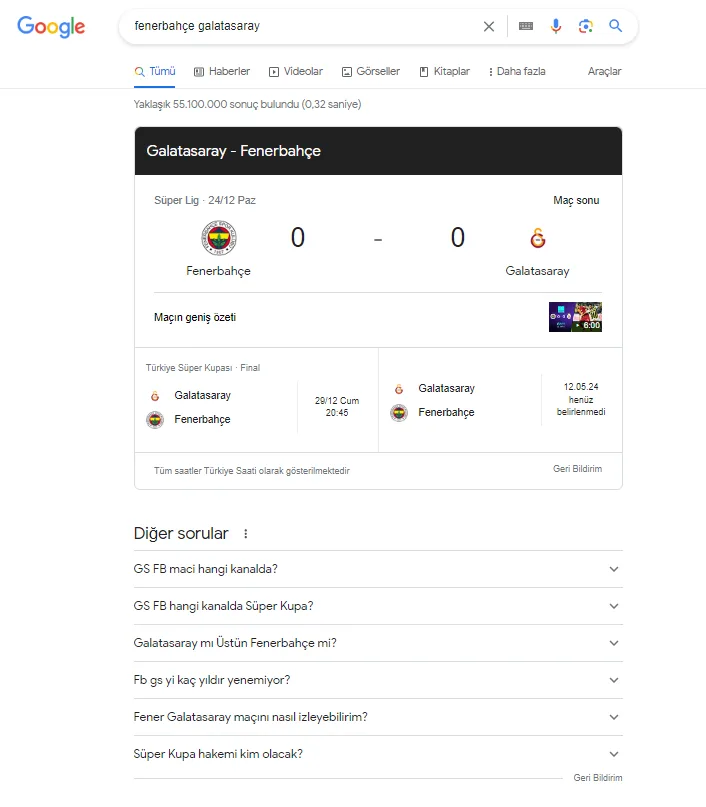Open the Galatasaray - Fenerbahçe card header
706x807 pixels.
click(378, 151)
